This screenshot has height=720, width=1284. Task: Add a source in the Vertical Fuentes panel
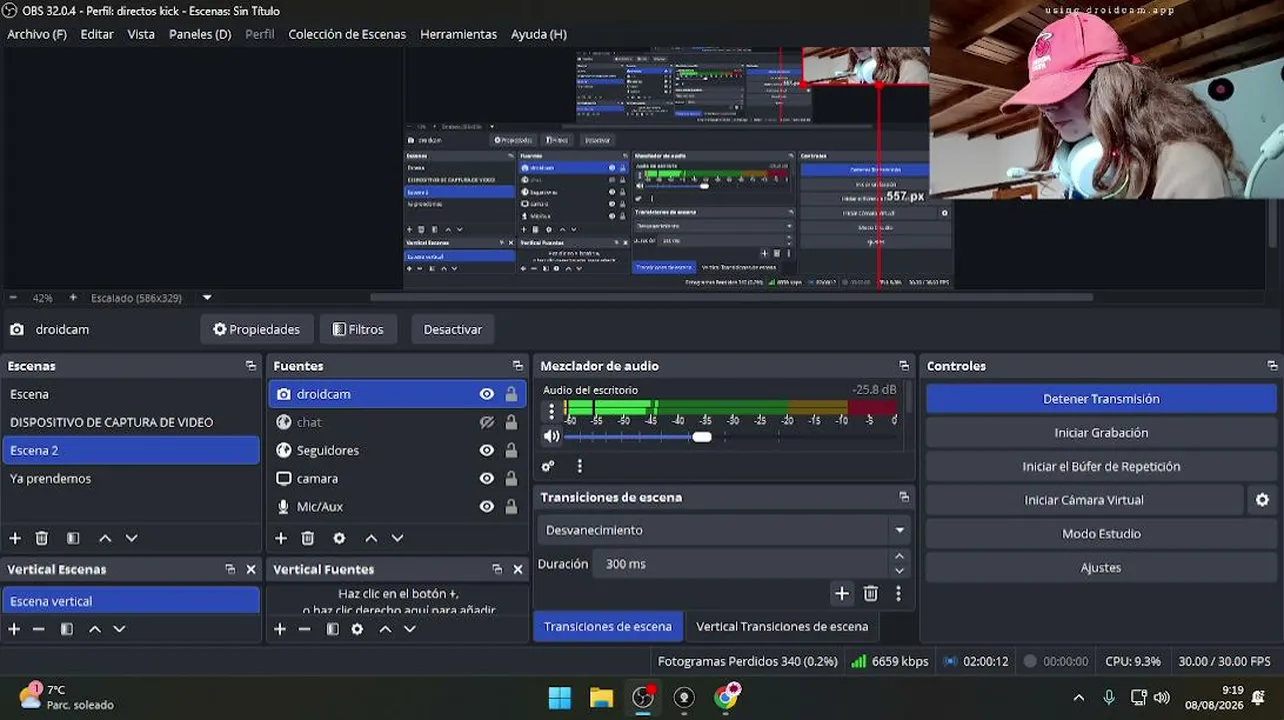point(280,629)
